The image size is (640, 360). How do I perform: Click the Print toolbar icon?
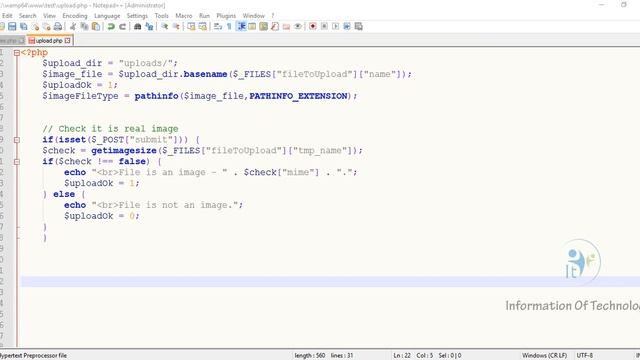[58, 27]
